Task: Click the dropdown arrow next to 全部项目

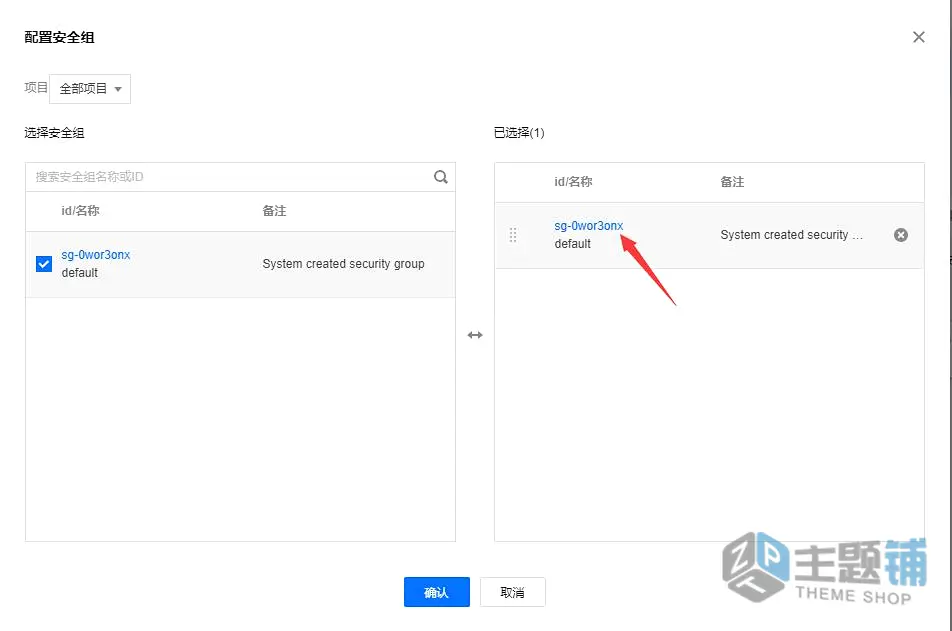Action: (x=118, y=89)
